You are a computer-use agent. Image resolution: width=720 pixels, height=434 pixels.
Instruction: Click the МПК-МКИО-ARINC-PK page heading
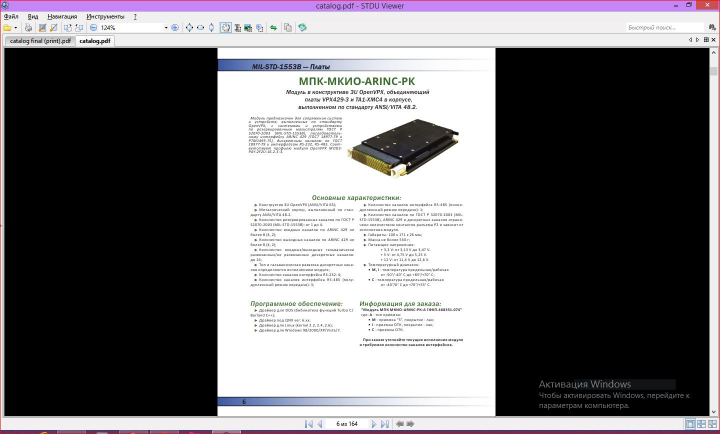tap(357, 81)
